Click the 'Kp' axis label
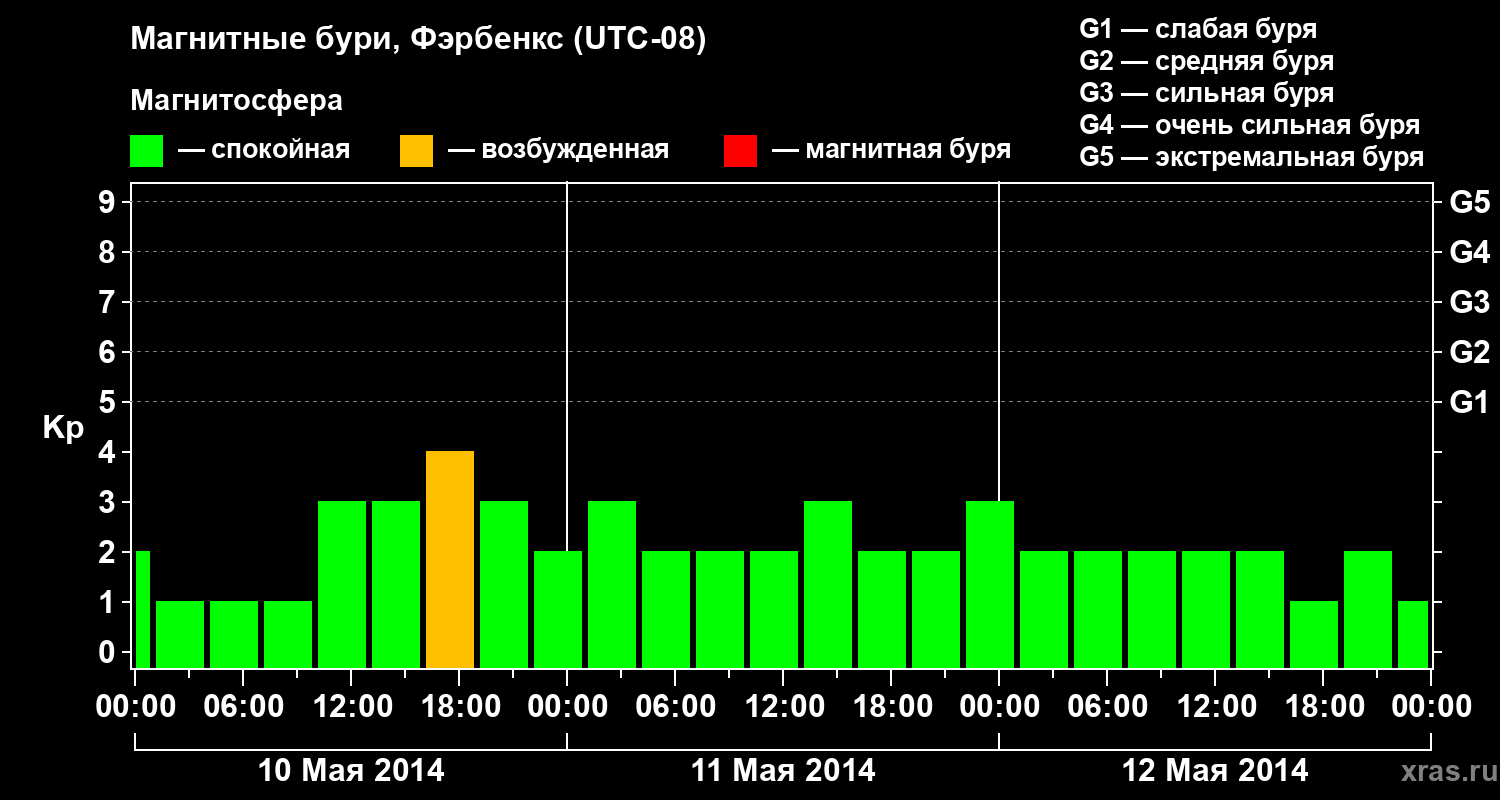 (63, 428)
